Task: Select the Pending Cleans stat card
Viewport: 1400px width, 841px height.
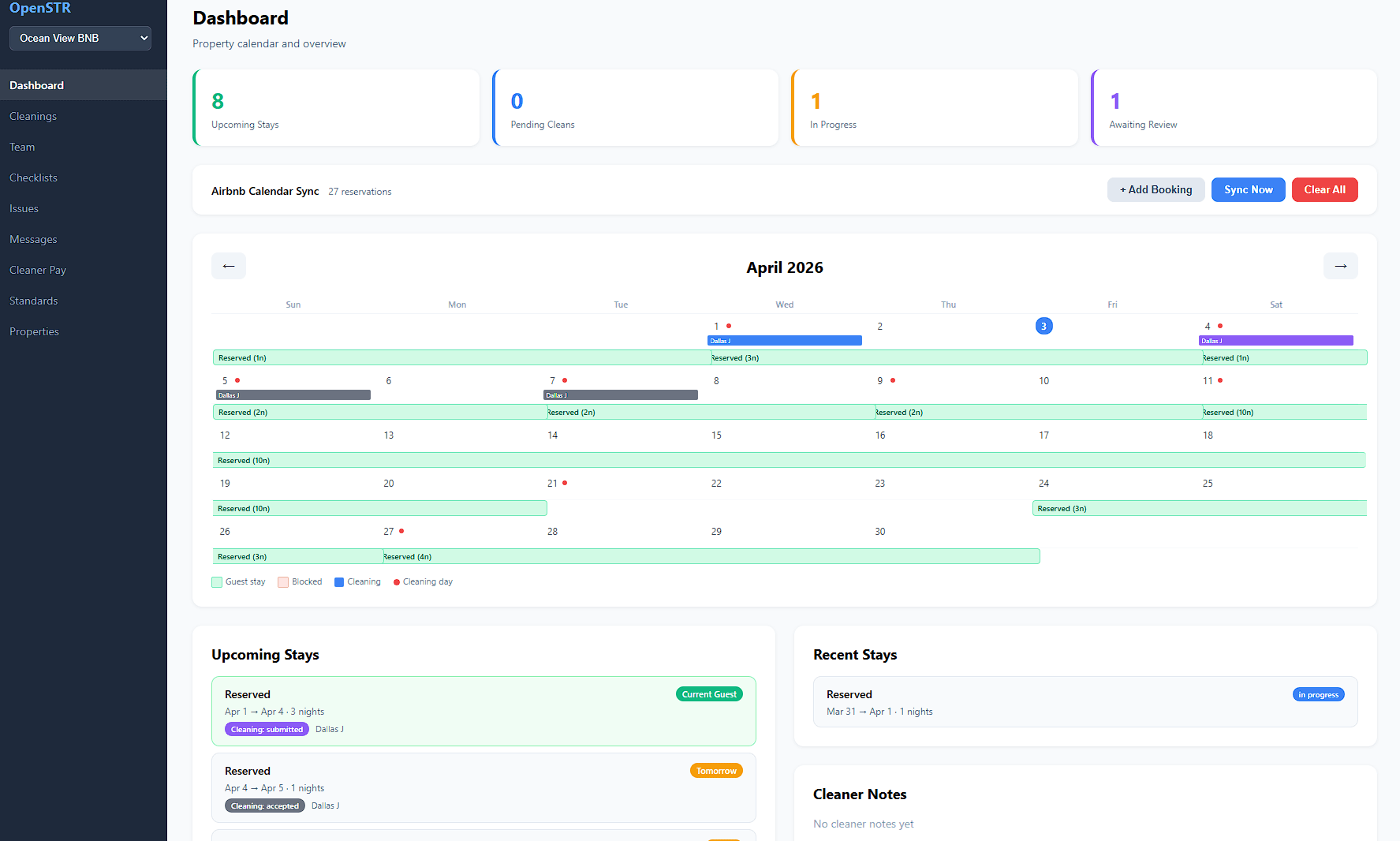Action: pyautogui.click(x=635, y=108)
